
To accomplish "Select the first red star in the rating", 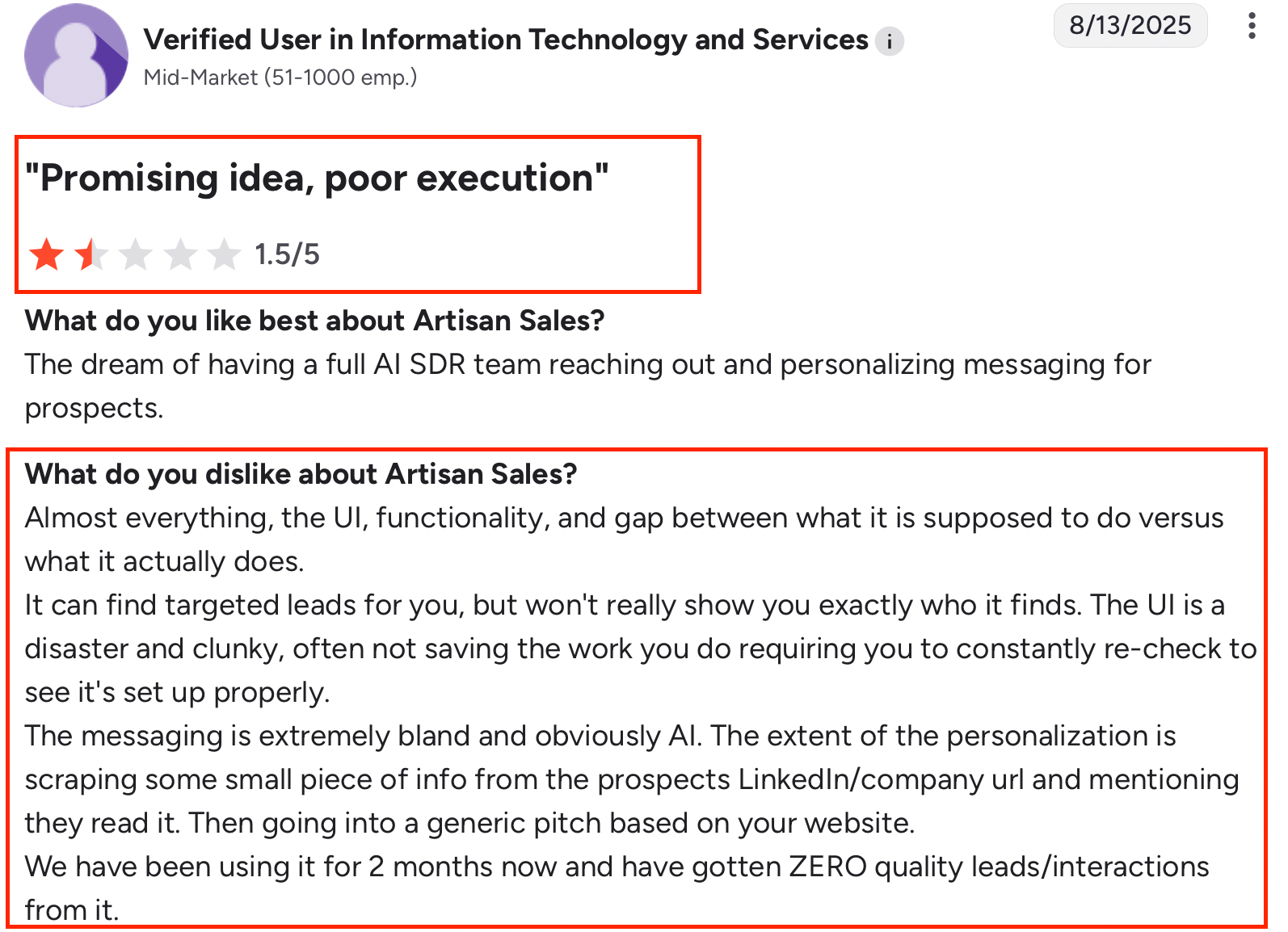I will point(47,254).
